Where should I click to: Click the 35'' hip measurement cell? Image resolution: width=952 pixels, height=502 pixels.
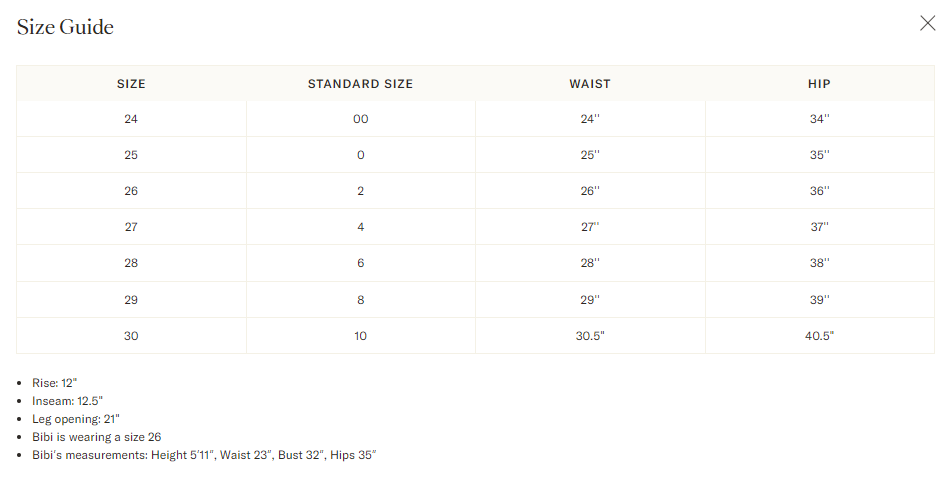pyautogui.click(x=819, y=155)
